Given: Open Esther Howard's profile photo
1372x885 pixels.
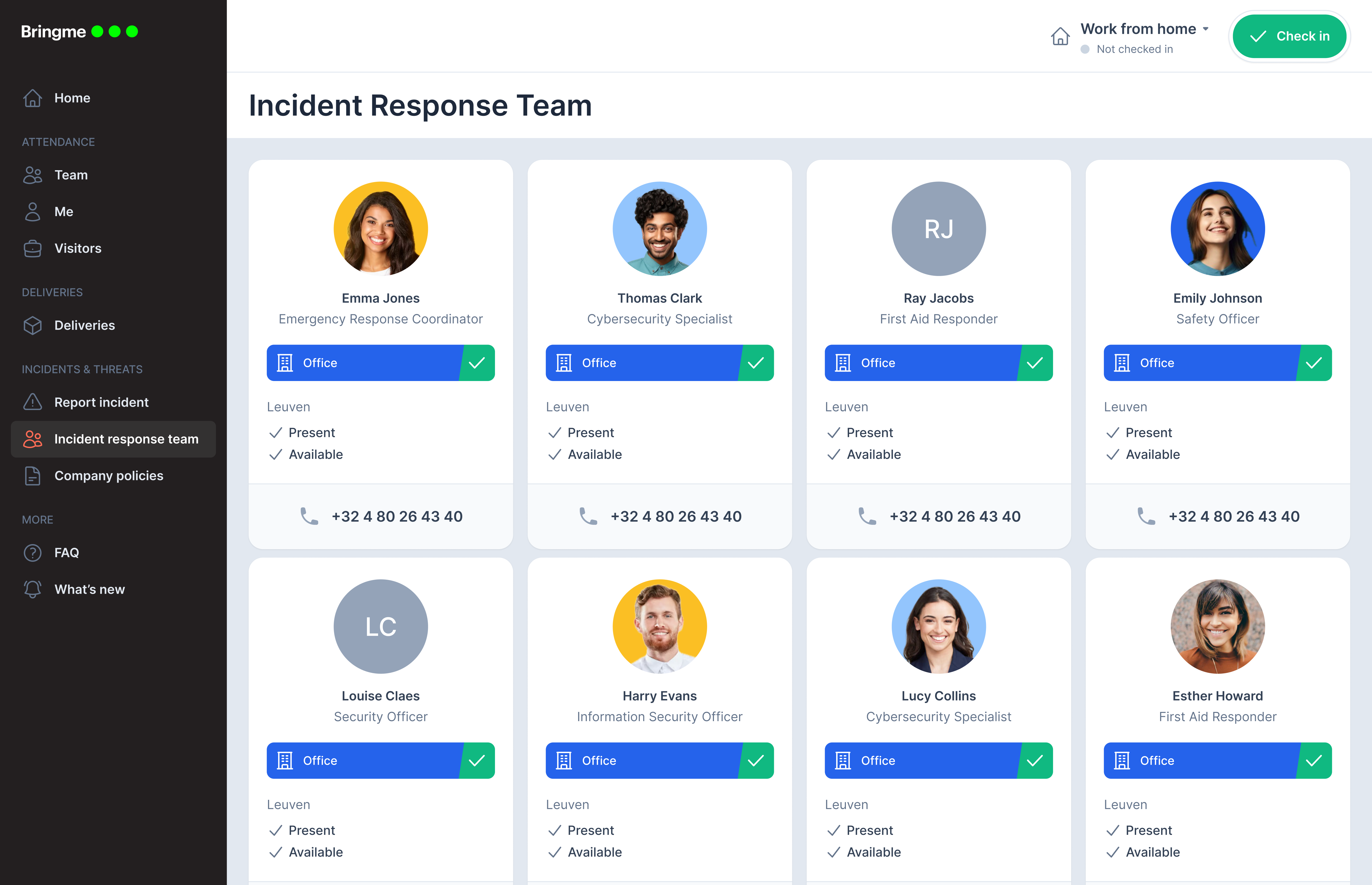Looking at the screenshot, I should (x=1218, y=627).
